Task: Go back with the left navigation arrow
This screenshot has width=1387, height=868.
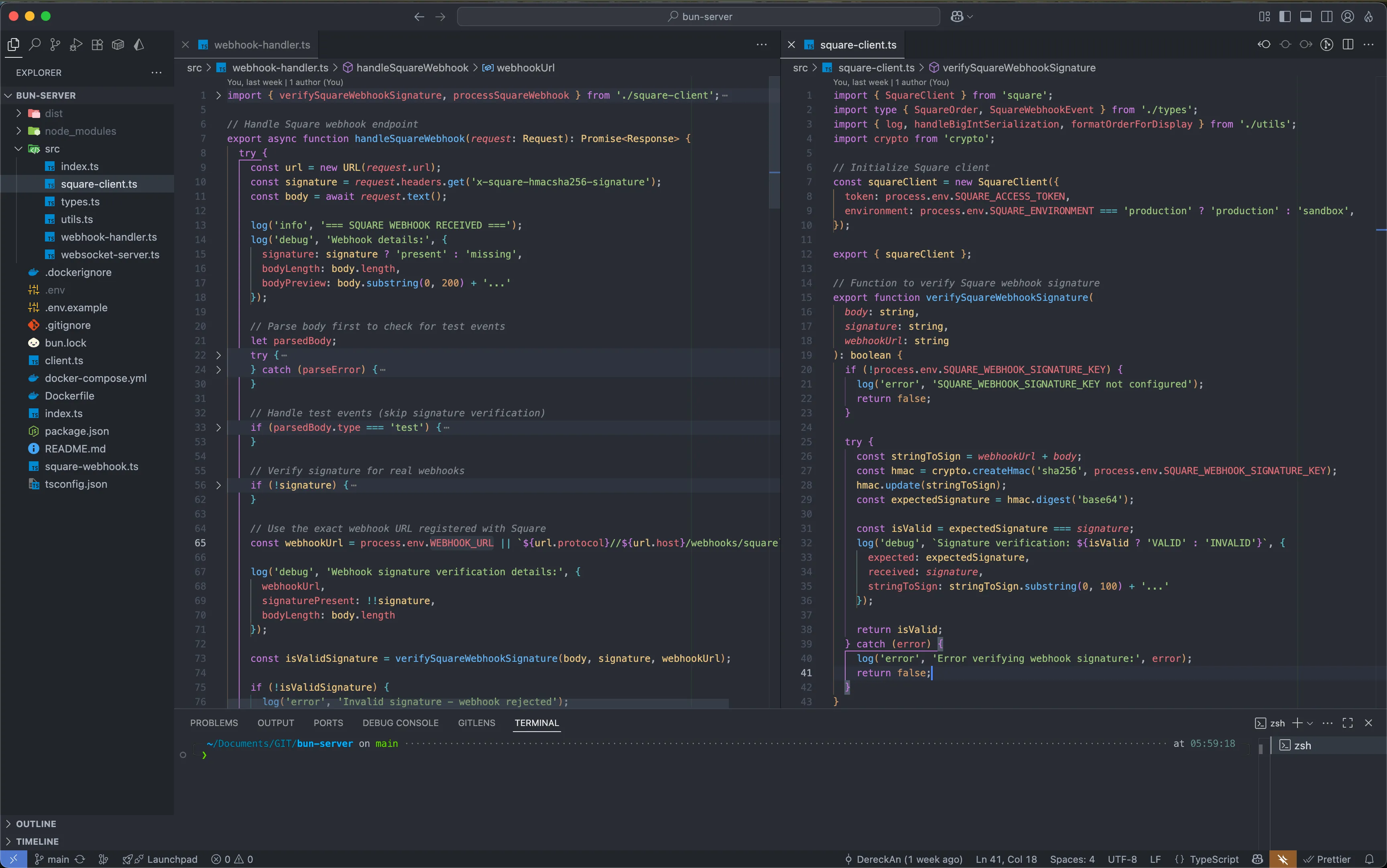Action: 419,17
